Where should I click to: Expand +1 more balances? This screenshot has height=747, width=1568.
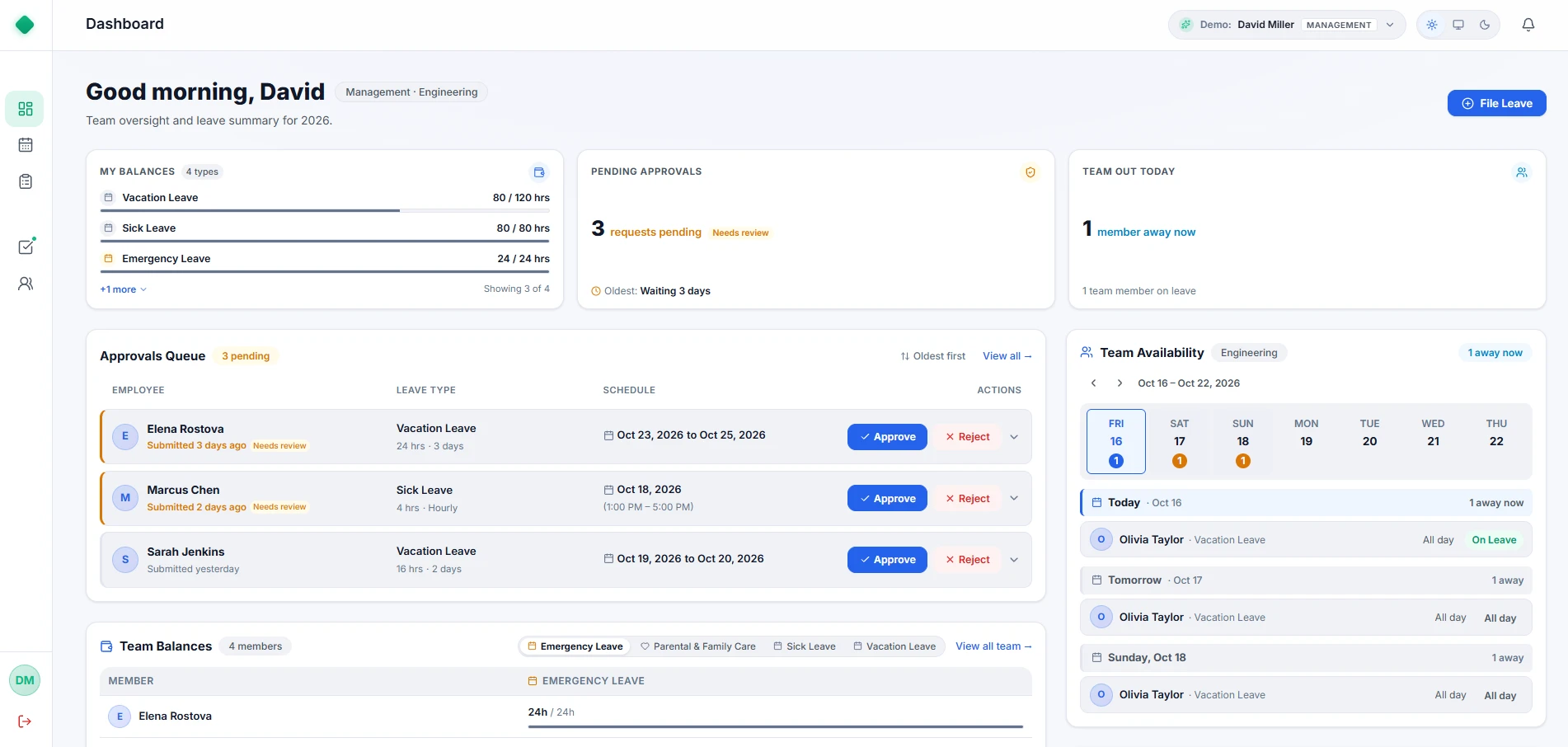click(x=123, y=289)
